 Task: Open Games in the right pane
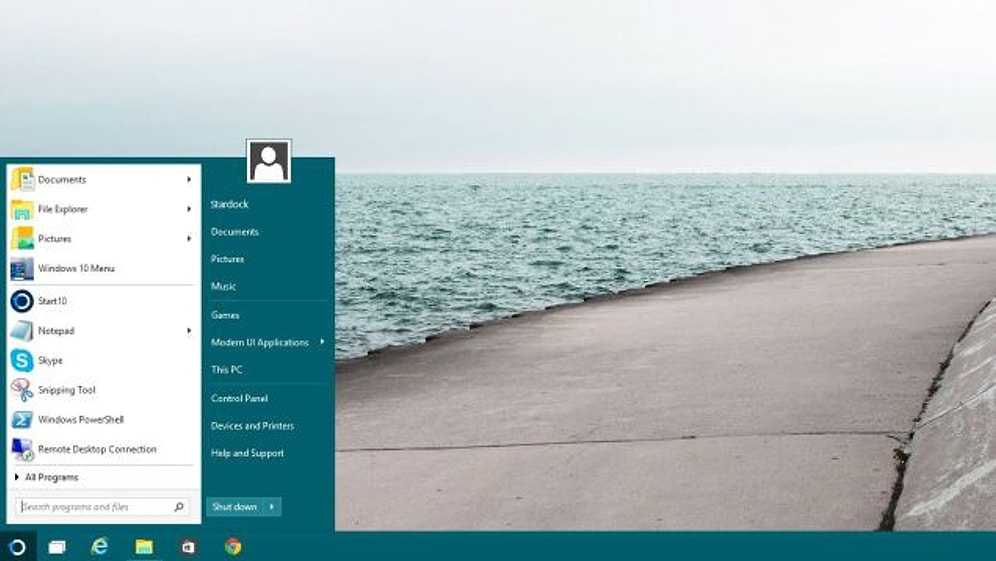tap(225, 315)
